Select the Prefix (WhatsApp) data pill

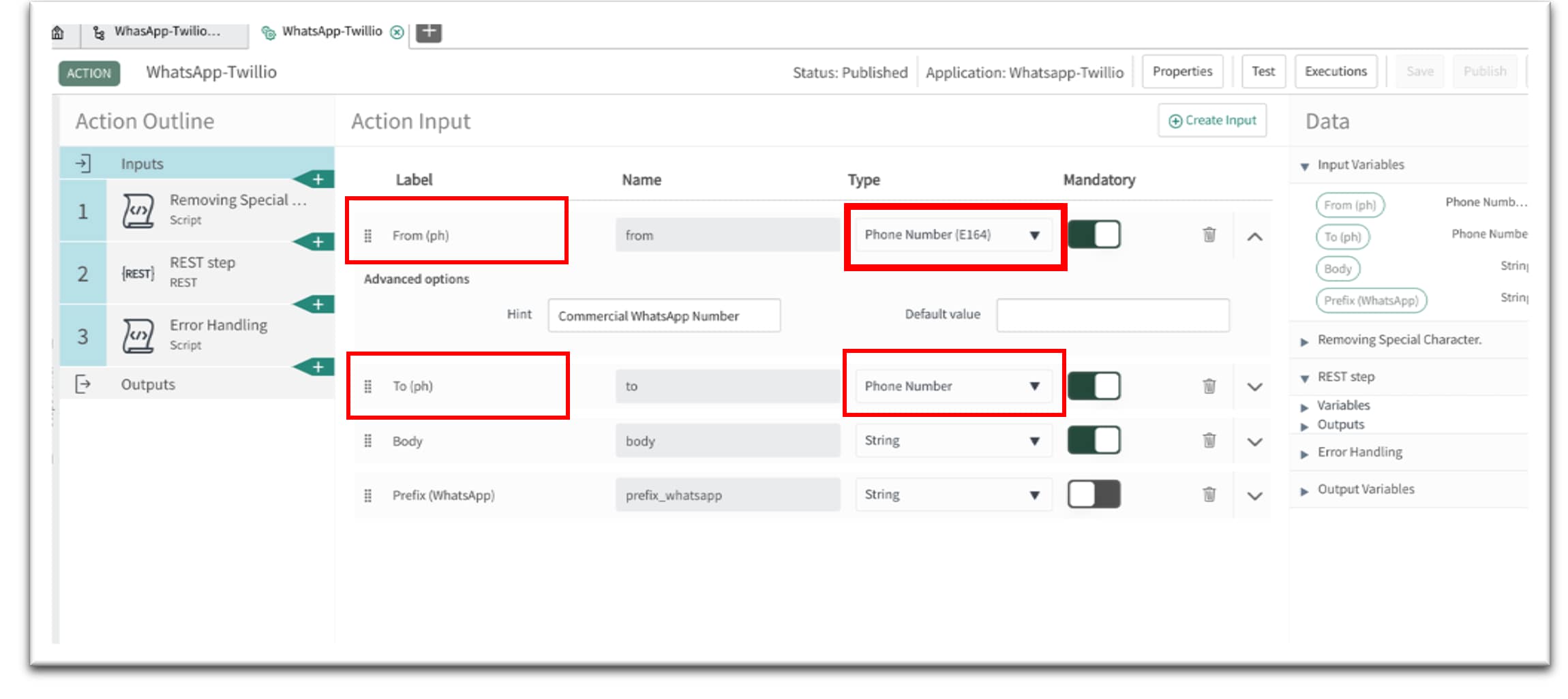[x=1371, y=300]
